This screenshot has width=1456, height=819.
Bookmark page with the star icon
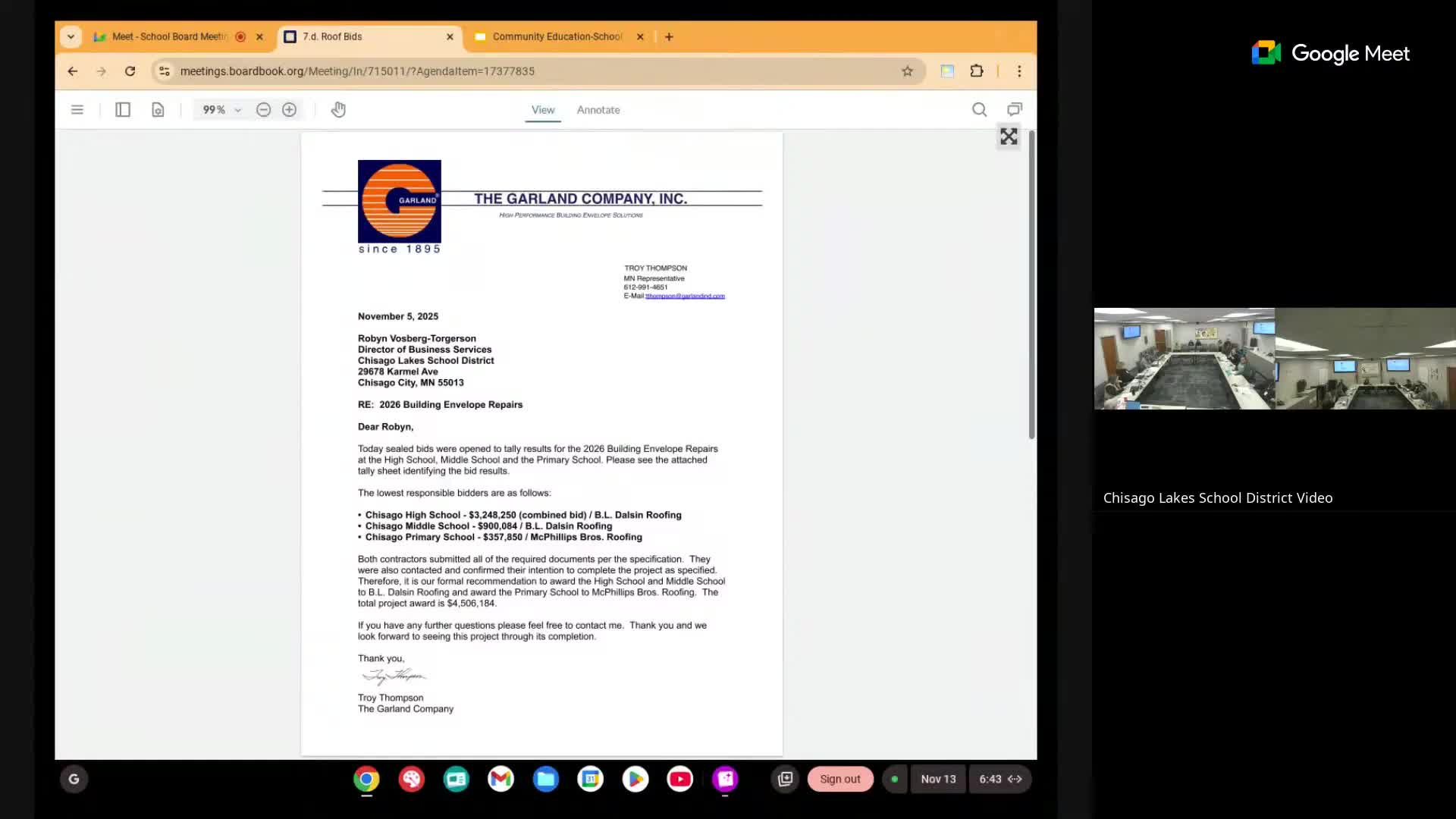907,71
